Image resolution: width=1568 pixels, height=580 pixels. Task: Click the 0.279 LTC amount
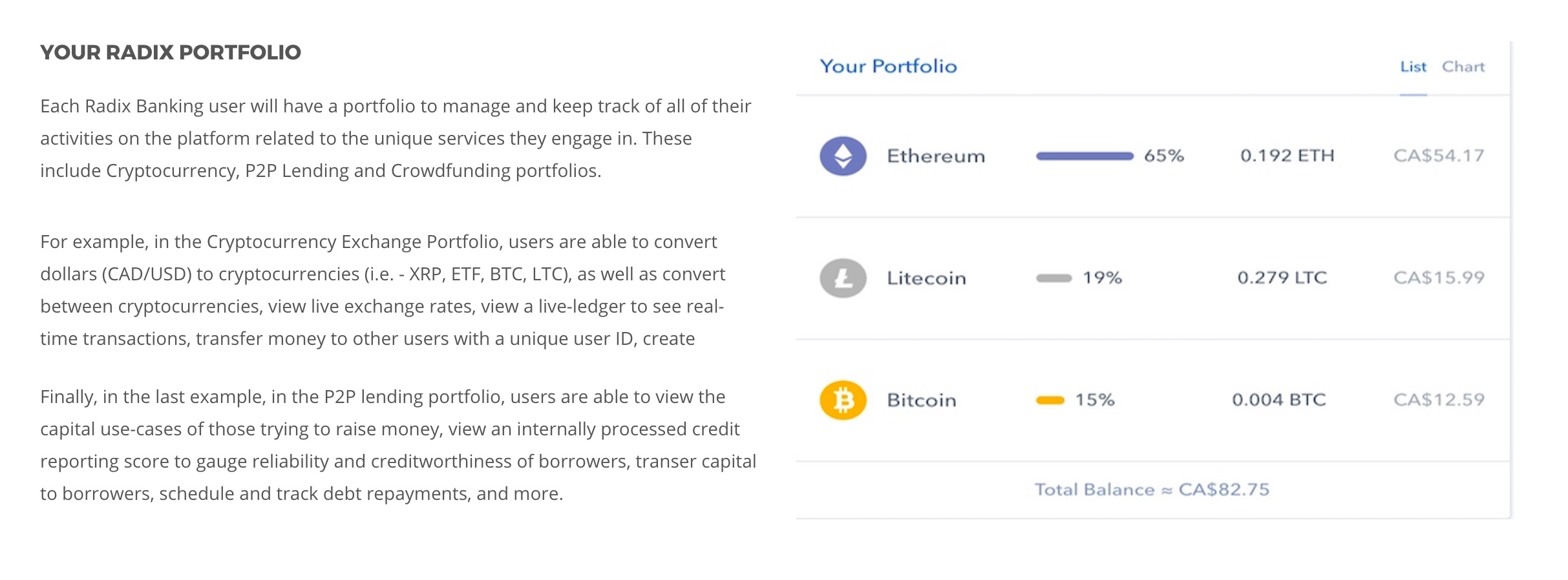pos(1282,278)
